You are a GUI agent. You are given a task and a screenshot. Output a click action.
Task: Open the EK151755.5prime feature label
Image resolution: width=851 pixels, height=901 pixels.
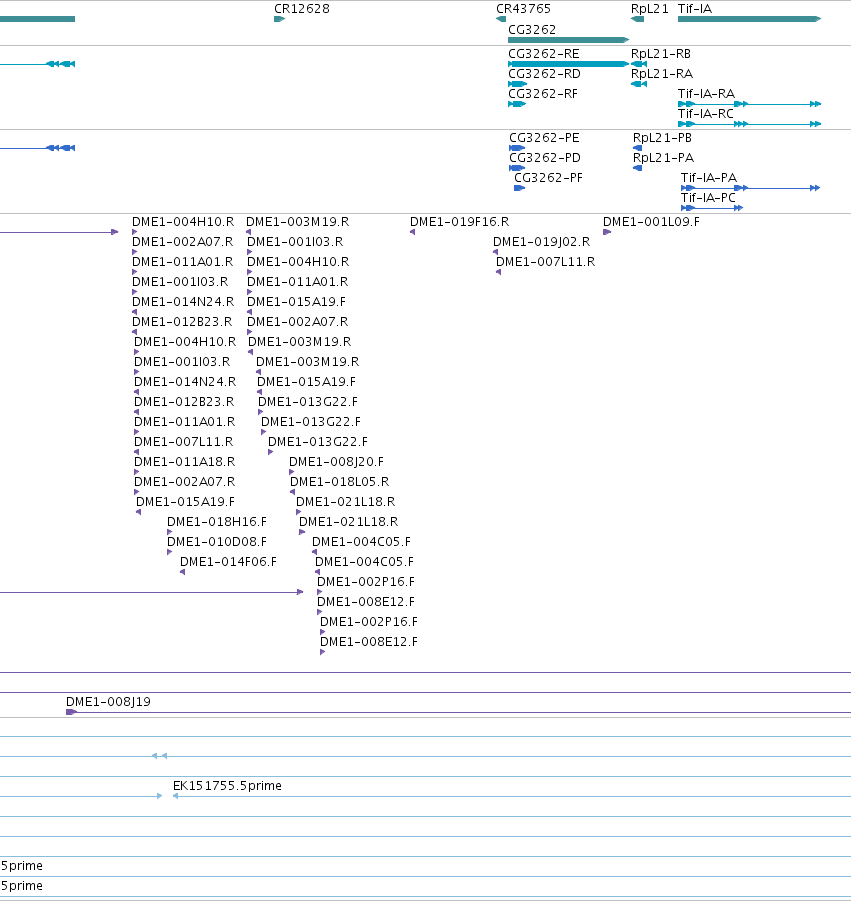click(x=228, y=786)
